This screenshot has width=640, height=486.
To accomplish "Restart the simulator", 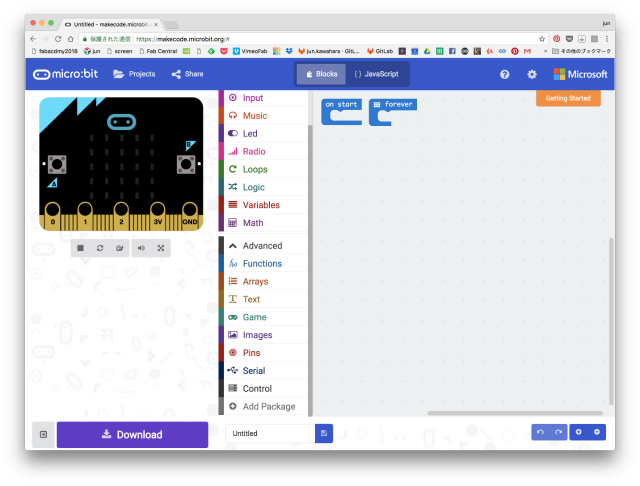I will click(x=100, y=248).
